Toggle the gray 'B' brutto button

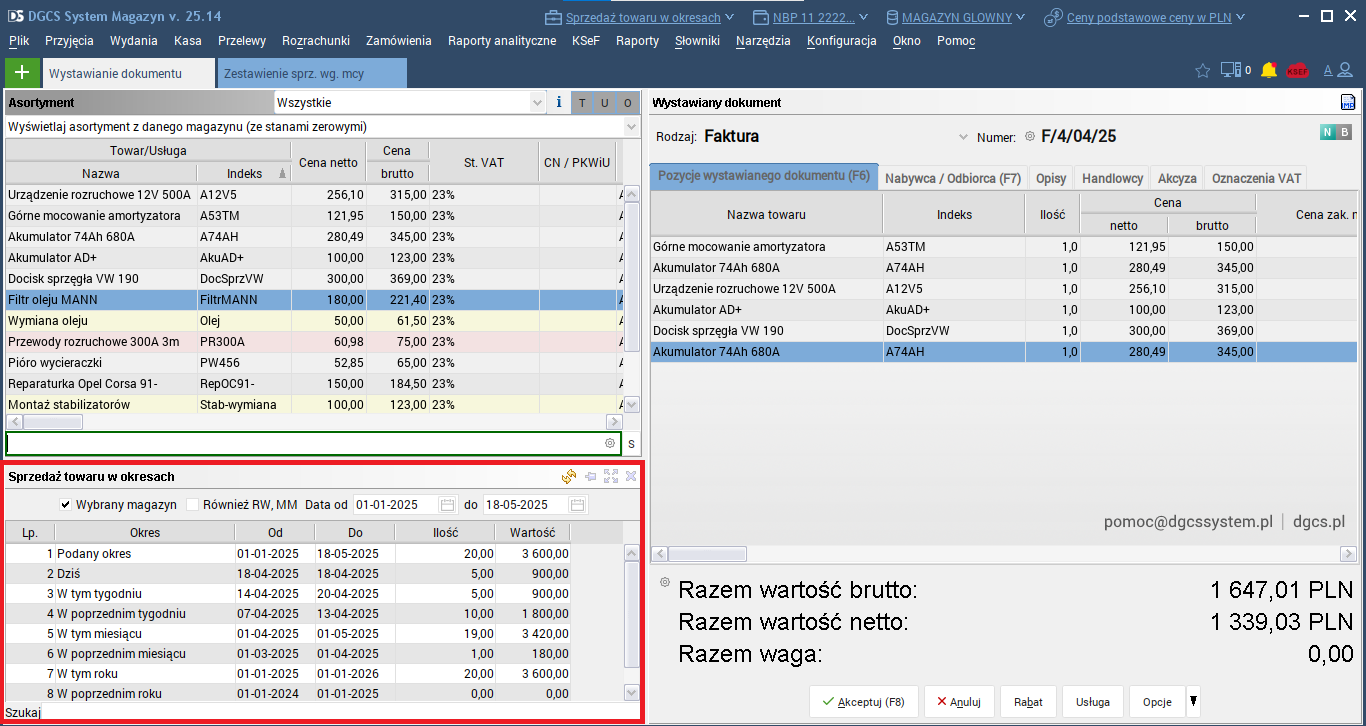pos(1345,132)
